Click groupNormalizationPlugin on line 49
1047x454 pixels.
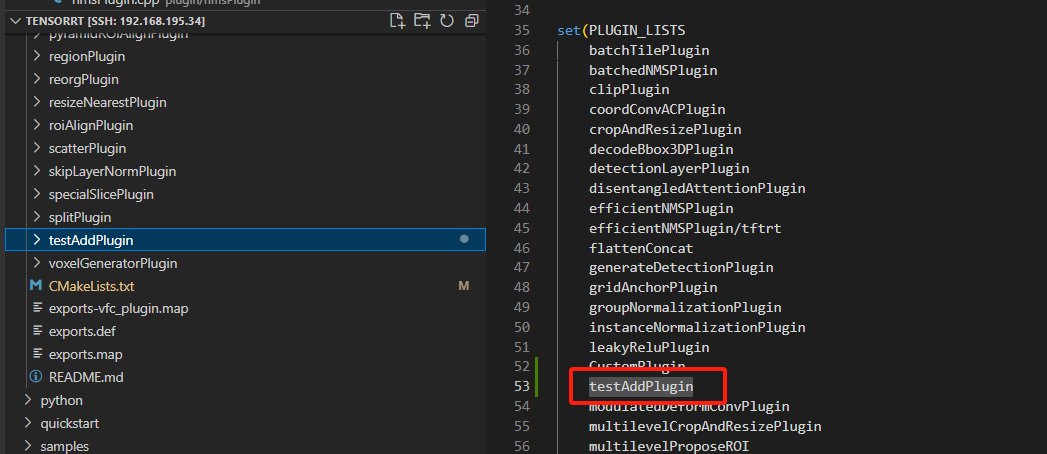[685, 308]
